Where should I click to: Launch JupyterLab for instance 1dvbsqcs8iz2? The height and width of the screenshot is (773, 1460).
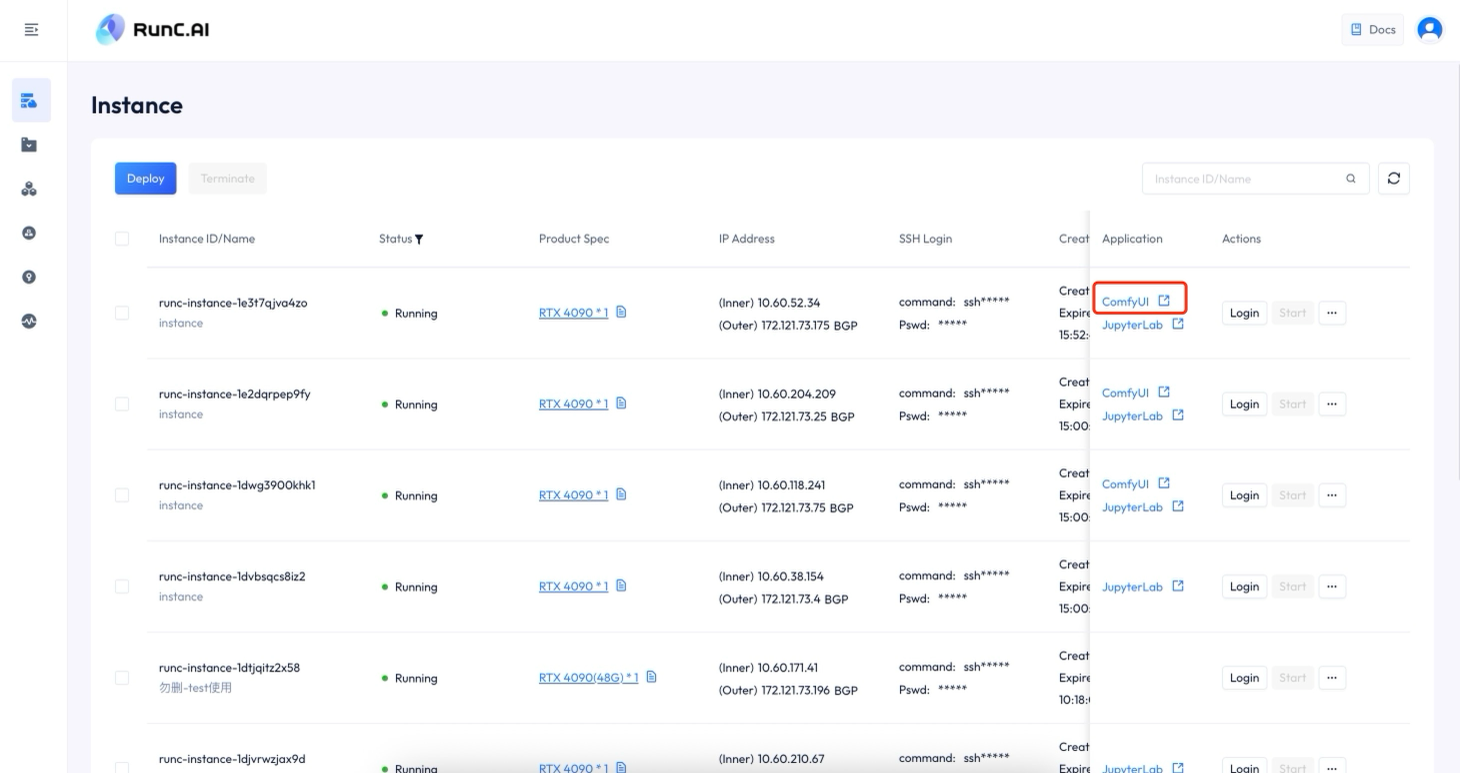1143,586
